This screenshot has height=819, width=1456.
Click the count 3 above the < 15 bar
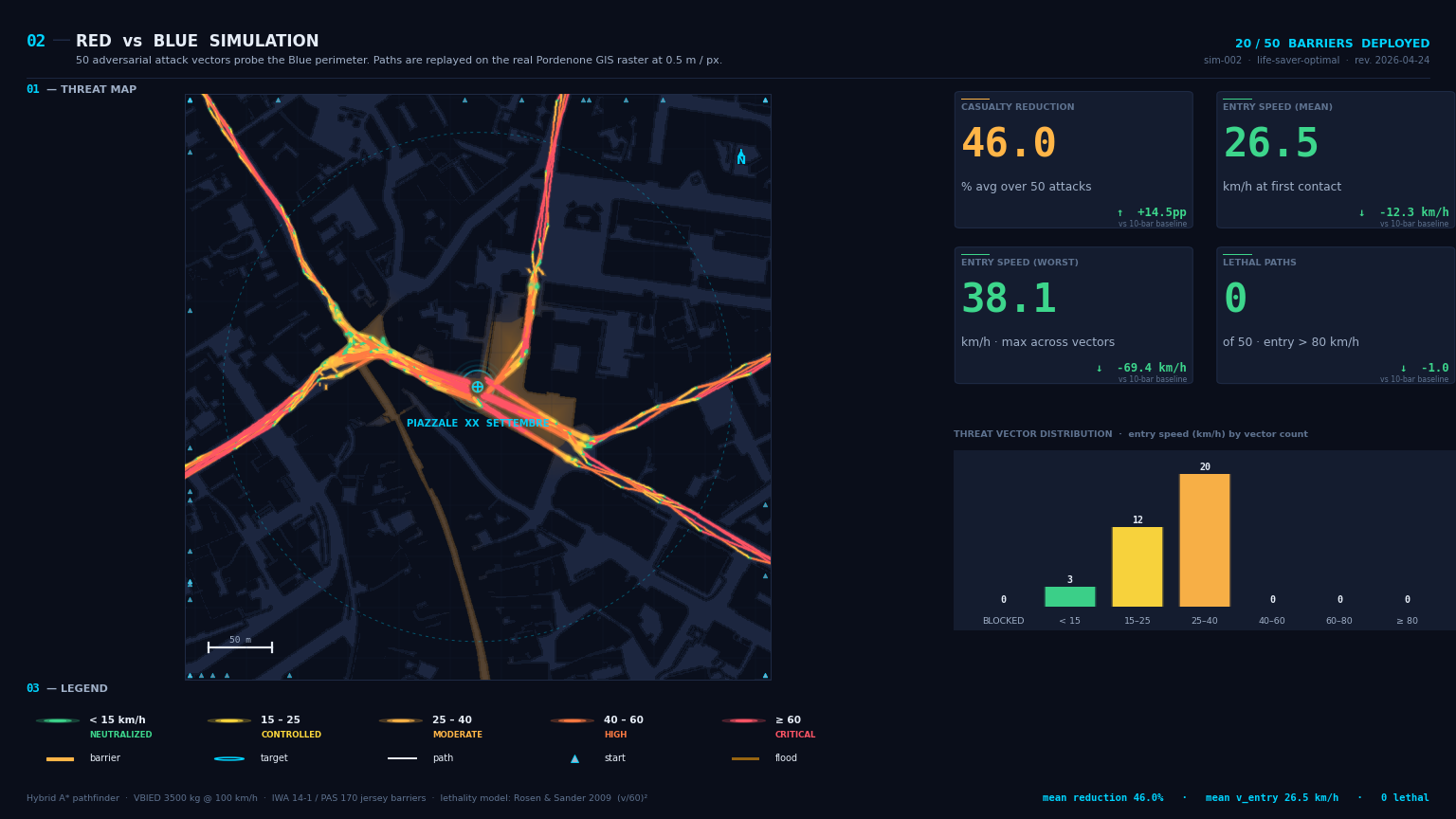point(1070,580)
